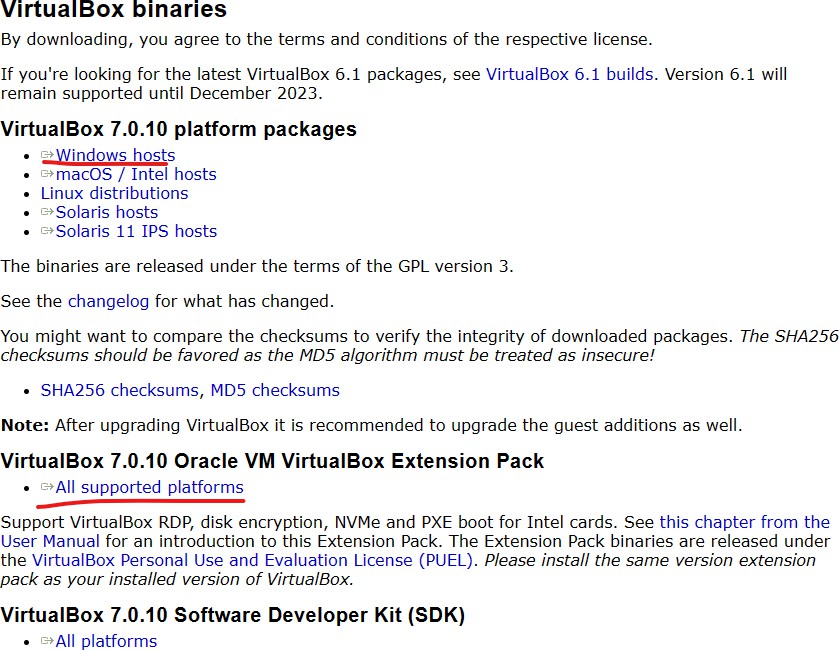Open the Linux distributions link
Viewport: 839px width, 650px height.
point(115,193)
